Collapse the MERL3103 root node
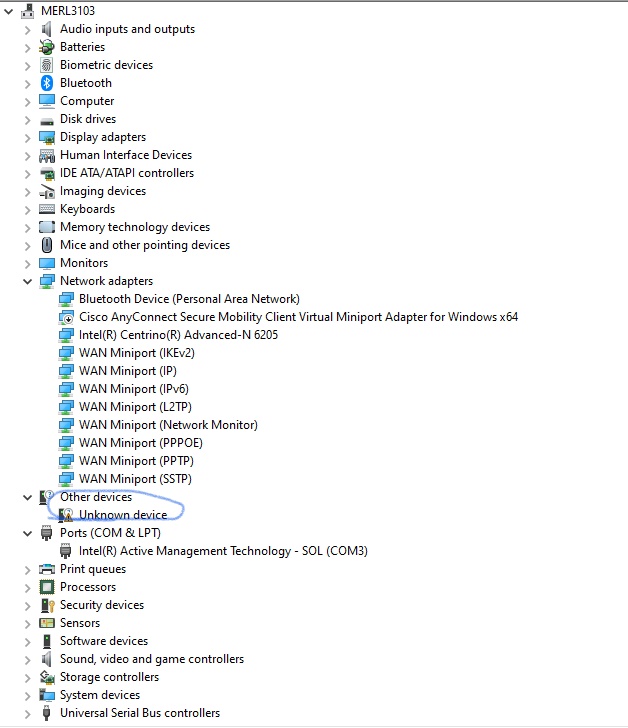 pos(8,11)
